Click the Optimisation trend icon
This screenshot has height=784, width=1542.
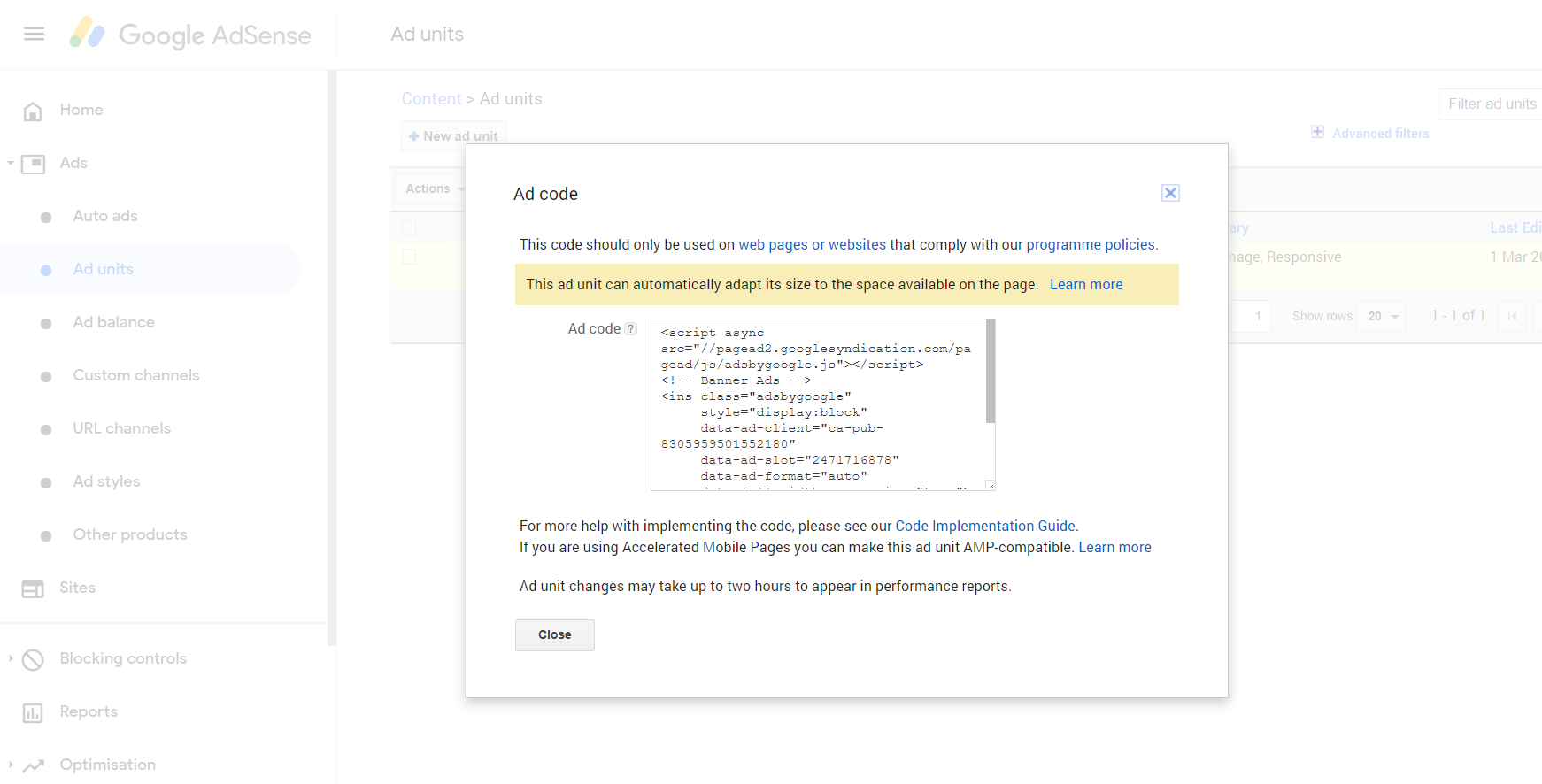33,765
